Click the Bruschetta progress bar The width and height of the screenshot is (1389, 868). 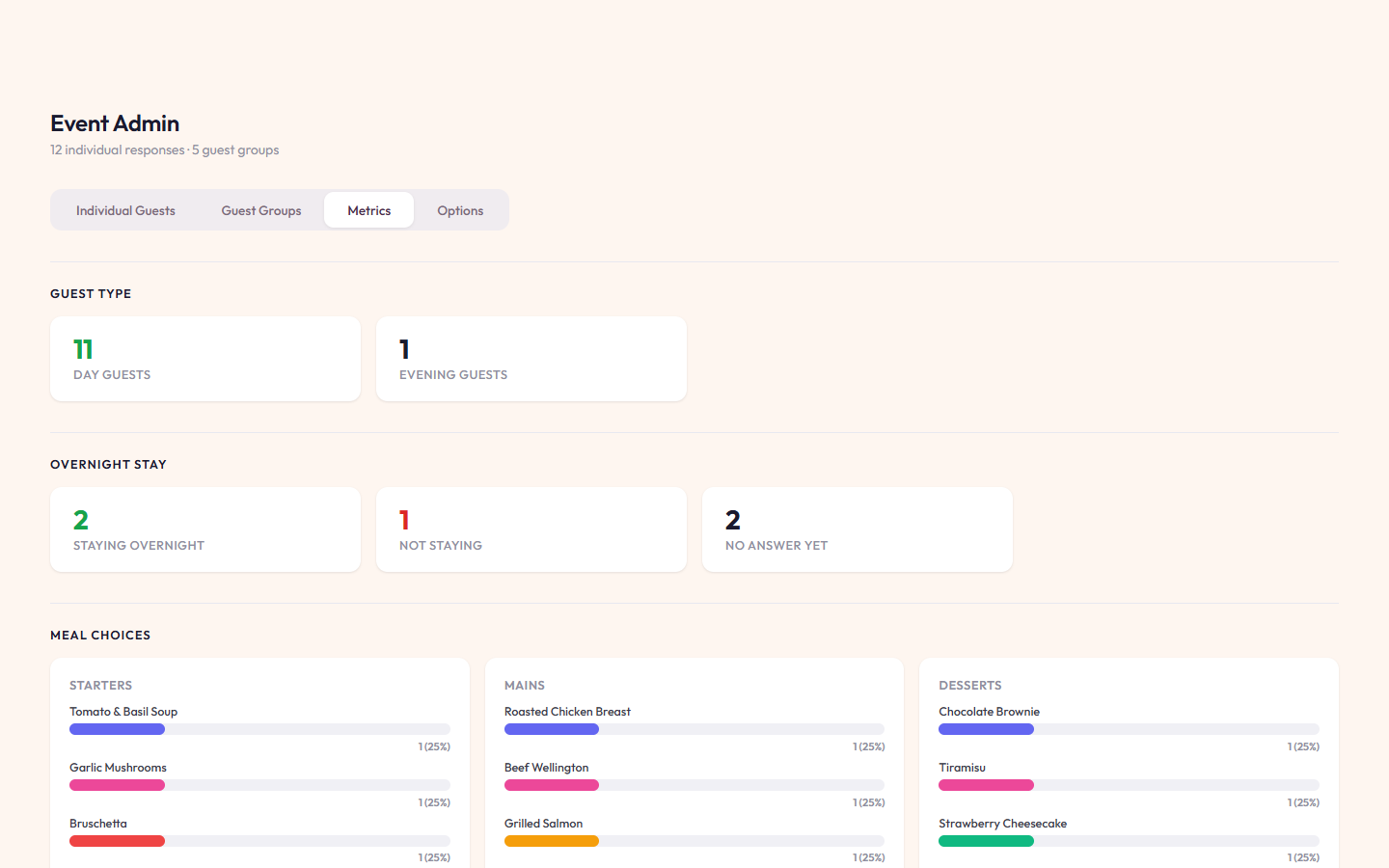[x=259, y=841]
